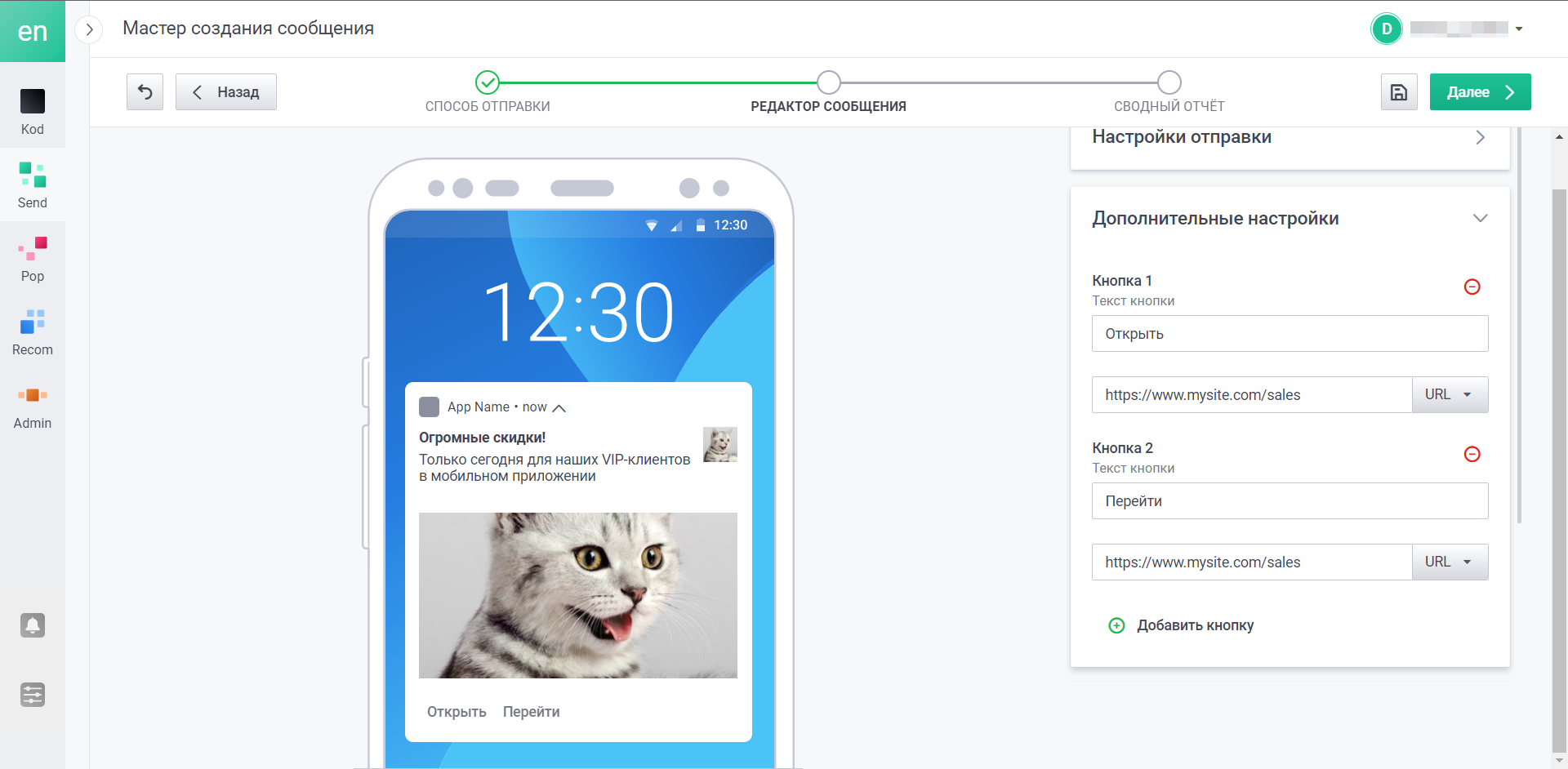Select the Редактор сообщения step circle
The width and height of the screenshot is (1568, 769).
829,82
